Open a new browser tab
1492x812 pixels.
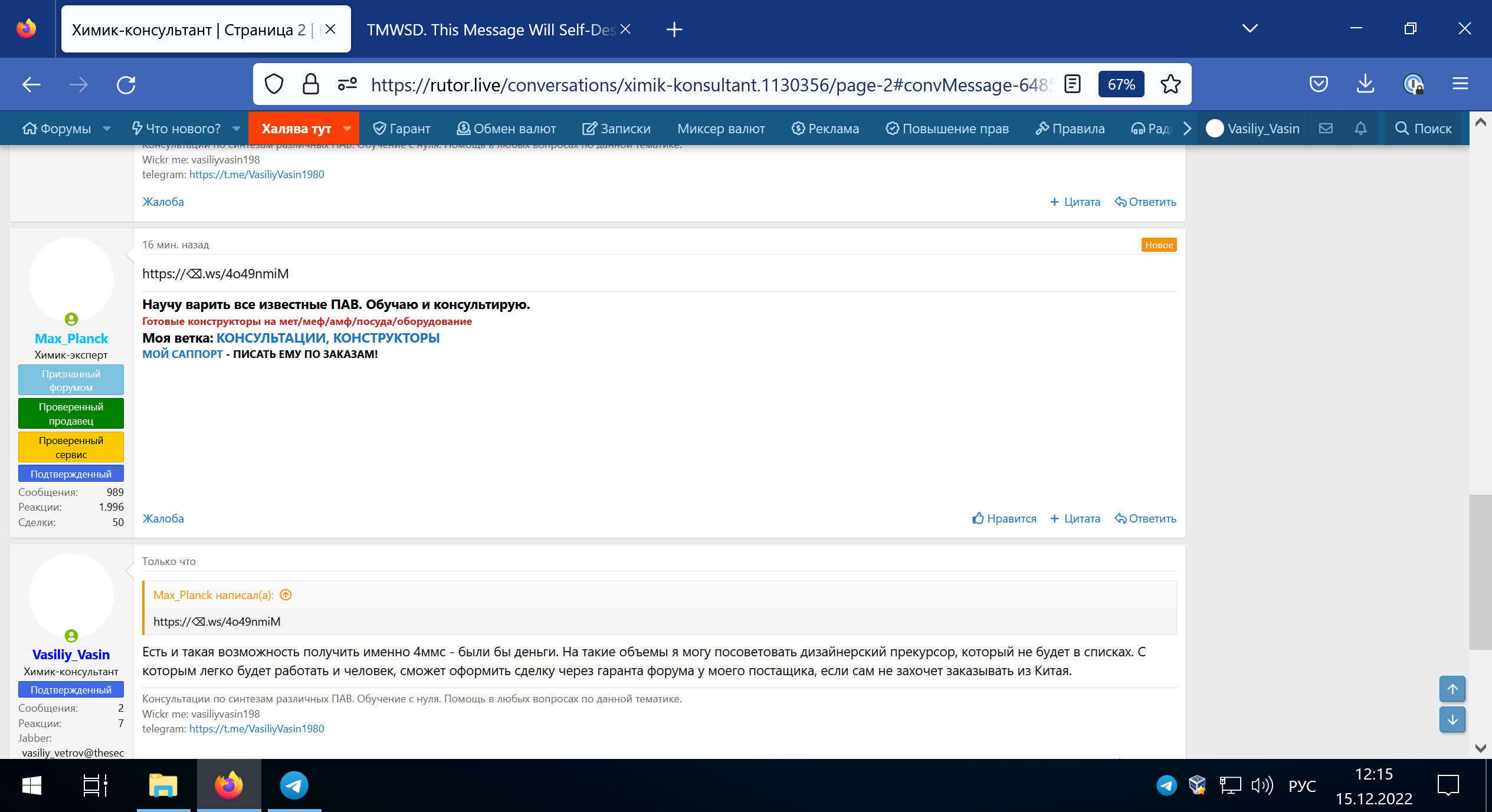point(674,29)
